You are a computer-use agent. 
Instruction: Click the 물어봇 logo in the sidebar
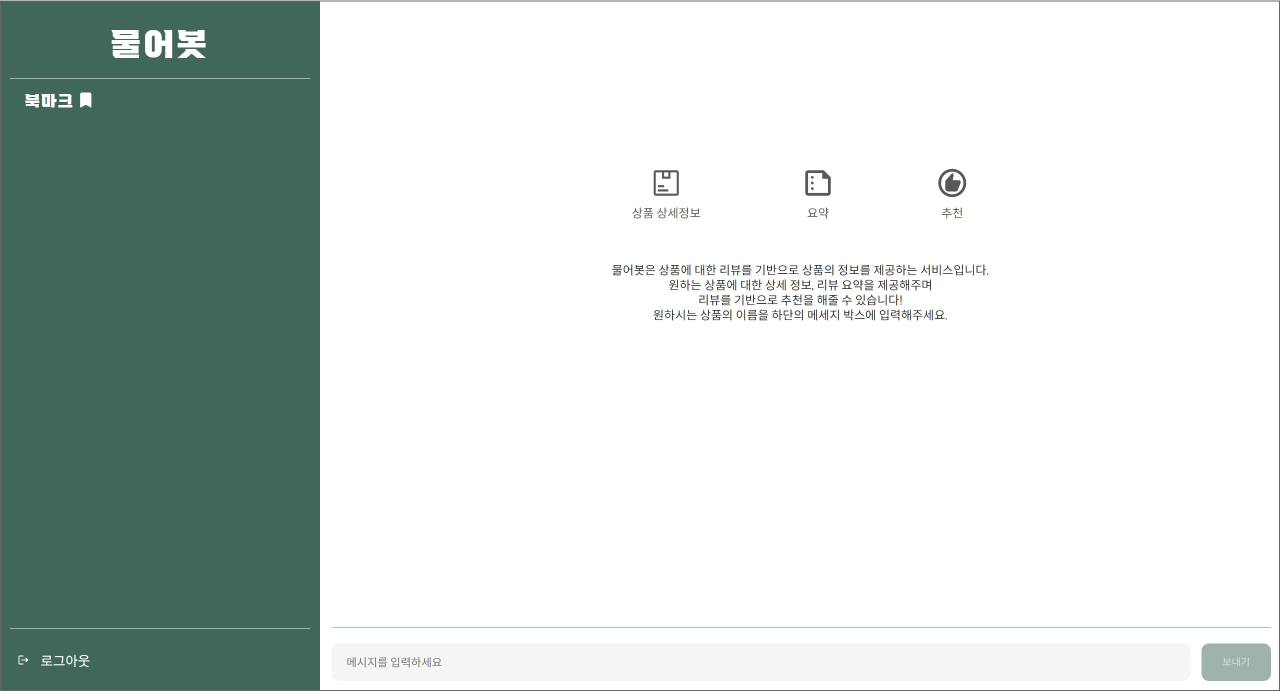pyautogui.click(x=159, y=43)
